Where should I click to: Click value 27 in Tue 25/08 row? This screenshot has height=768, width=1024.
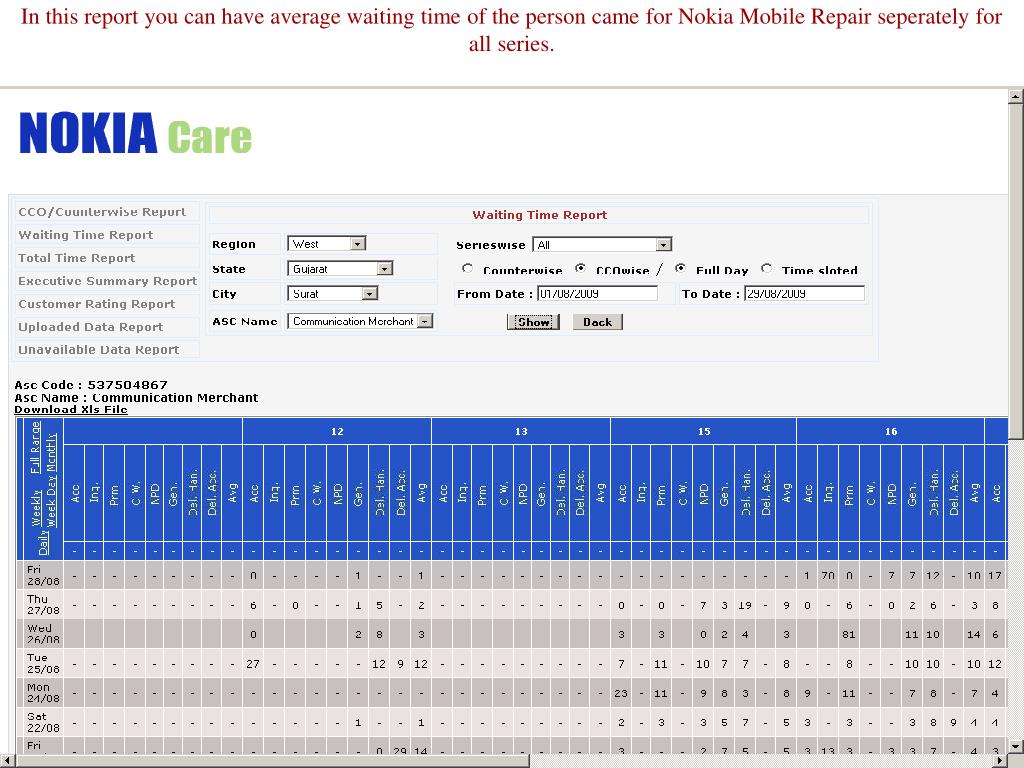[x=253, y=664]
